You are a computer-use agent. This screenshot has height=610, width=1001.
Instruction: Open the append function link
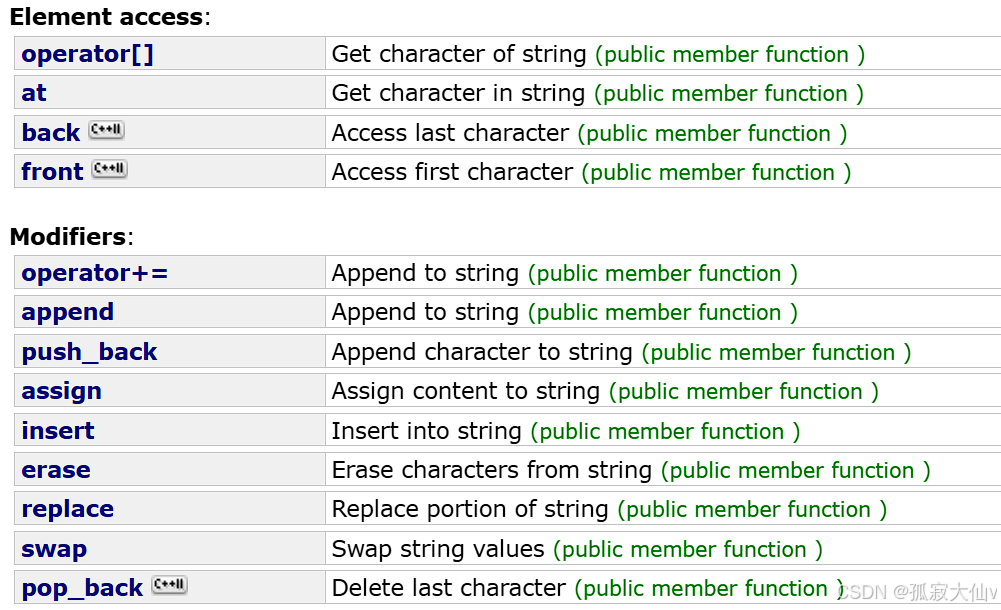click(68, 313)
